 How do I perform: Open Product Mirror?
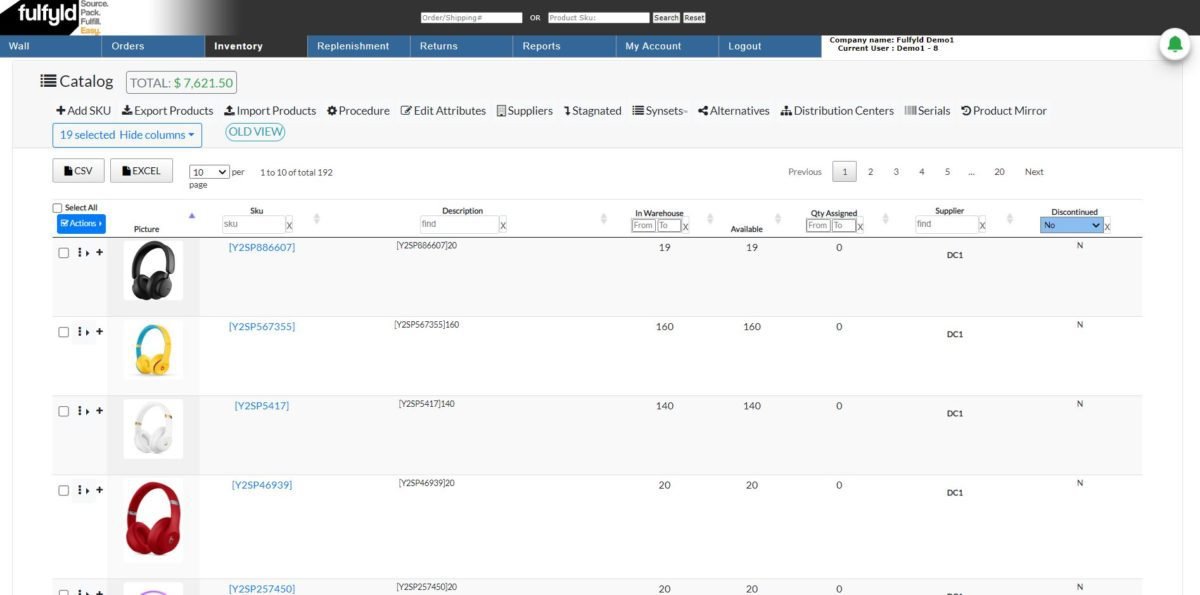1004,111
